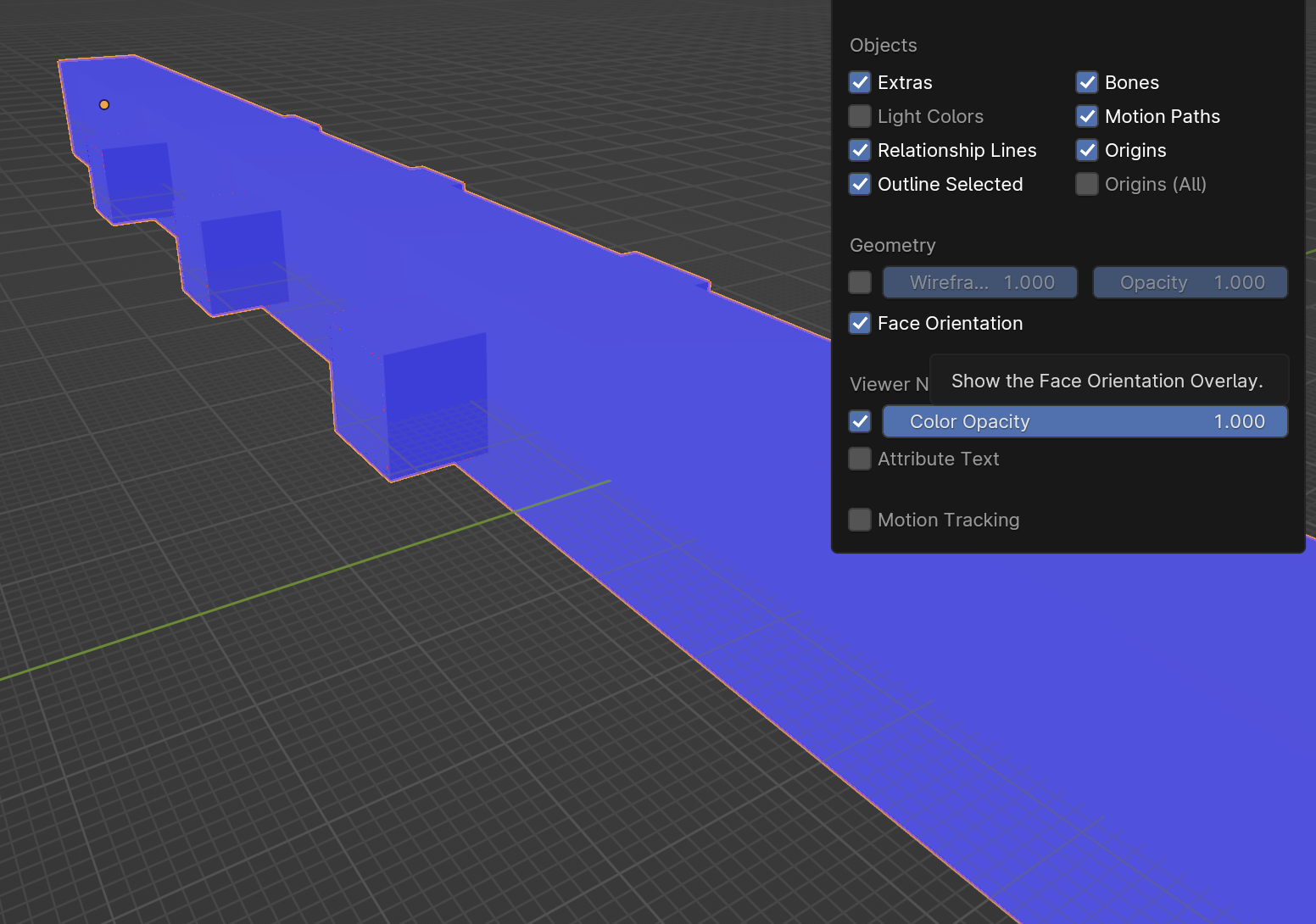
Task: Disable the Outline Selected checkbox
Action: pyautogui.click(x=860, y=184)
